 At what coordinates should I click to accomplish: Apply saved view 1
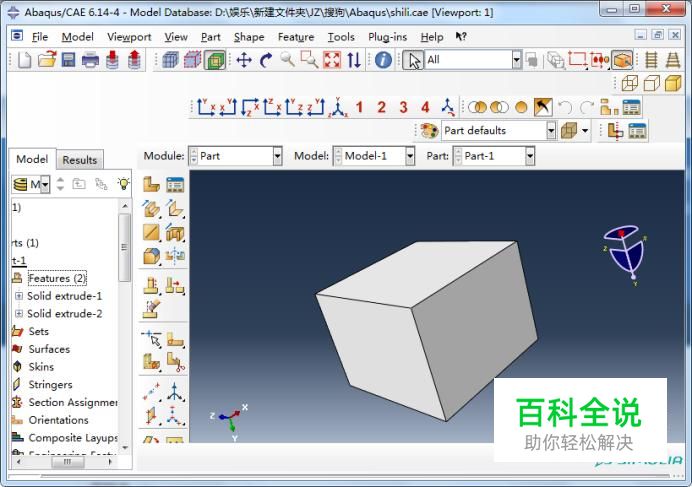[x=359, y=107]
